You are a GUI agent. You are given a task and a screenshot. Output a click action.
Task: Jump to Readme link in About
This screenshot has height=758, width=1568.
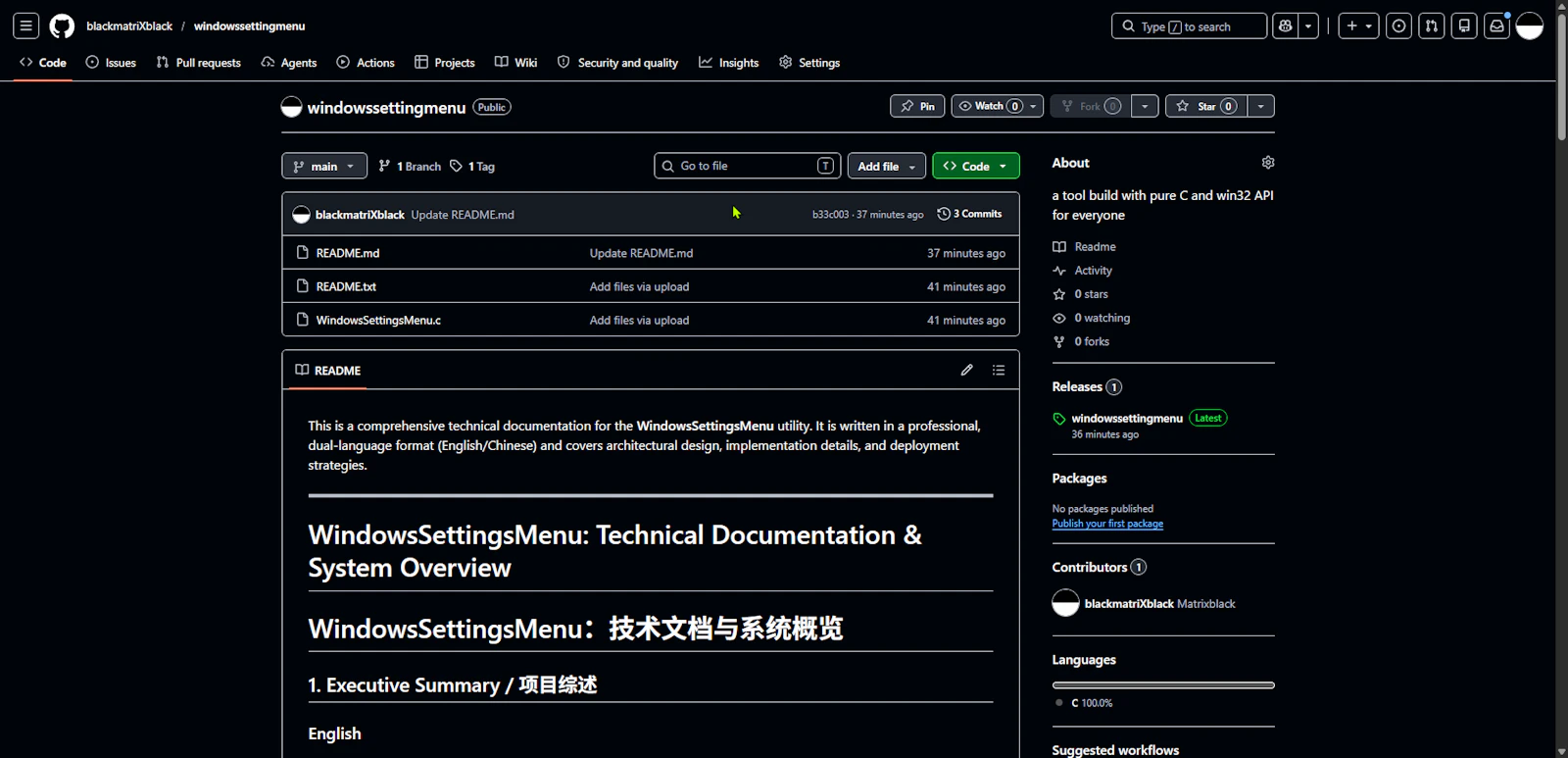click(x=1084, y=247)
